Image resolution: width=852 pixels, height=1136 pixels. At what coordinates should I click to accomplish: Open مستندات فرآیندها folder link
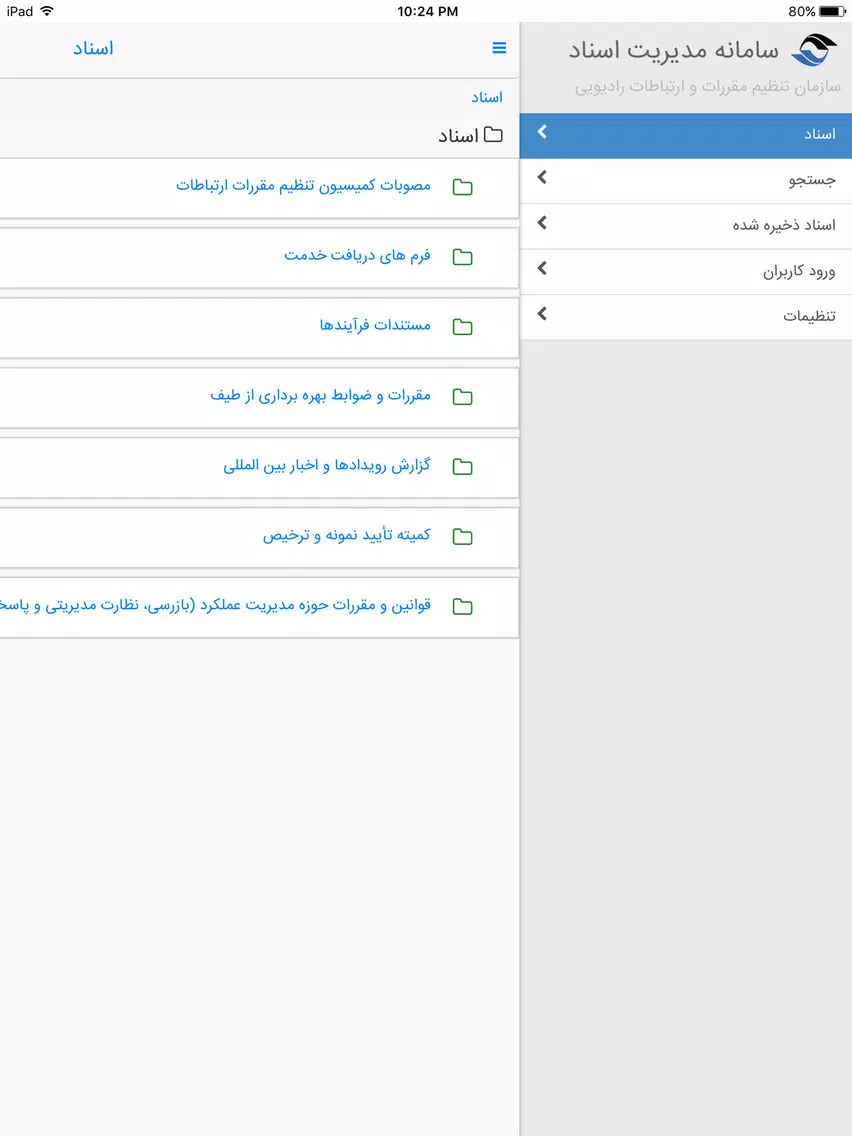(375, 325)
